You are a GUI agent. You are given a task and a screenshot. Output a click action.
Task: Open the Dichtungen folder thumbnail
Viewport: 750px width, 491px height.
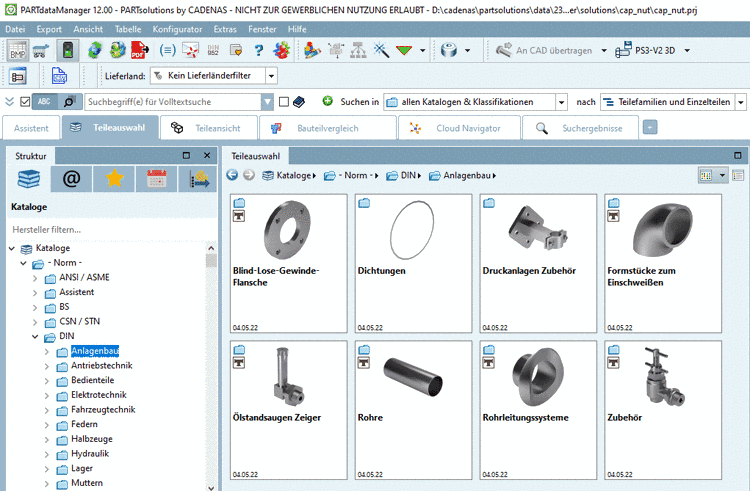click(x=413, y=263)
